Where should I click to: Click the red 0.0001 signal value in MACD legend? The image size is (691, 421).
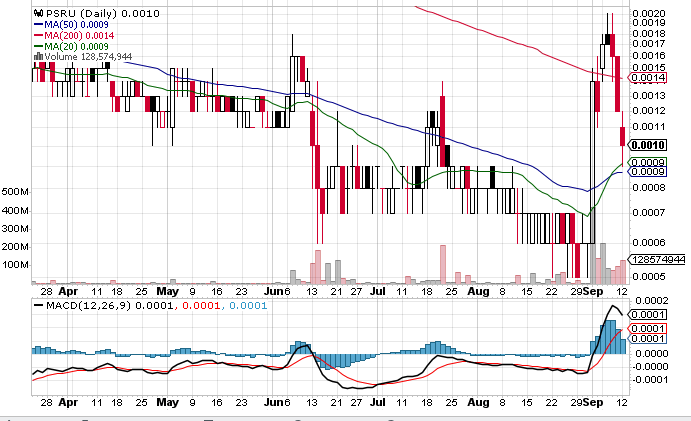coord(201,306)
